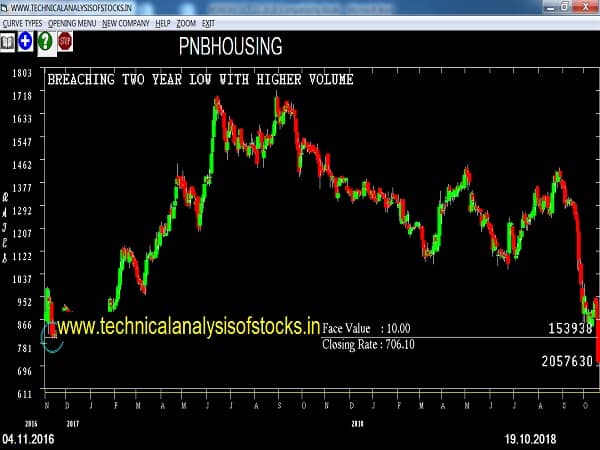Click the PNBHOUSING stock title
The height and width of the screenshot is (450, 600).
pos(230,46)
